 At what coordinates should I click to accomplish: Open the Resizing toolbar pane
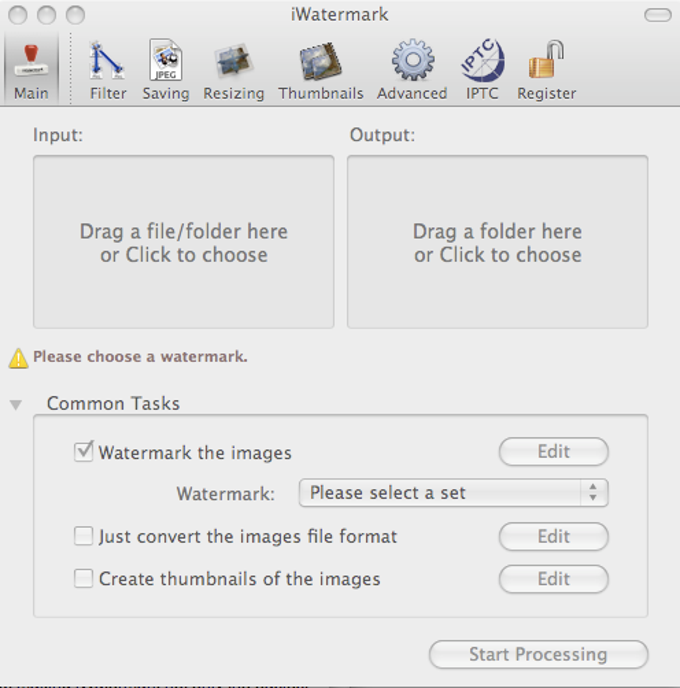pos(233,70)
